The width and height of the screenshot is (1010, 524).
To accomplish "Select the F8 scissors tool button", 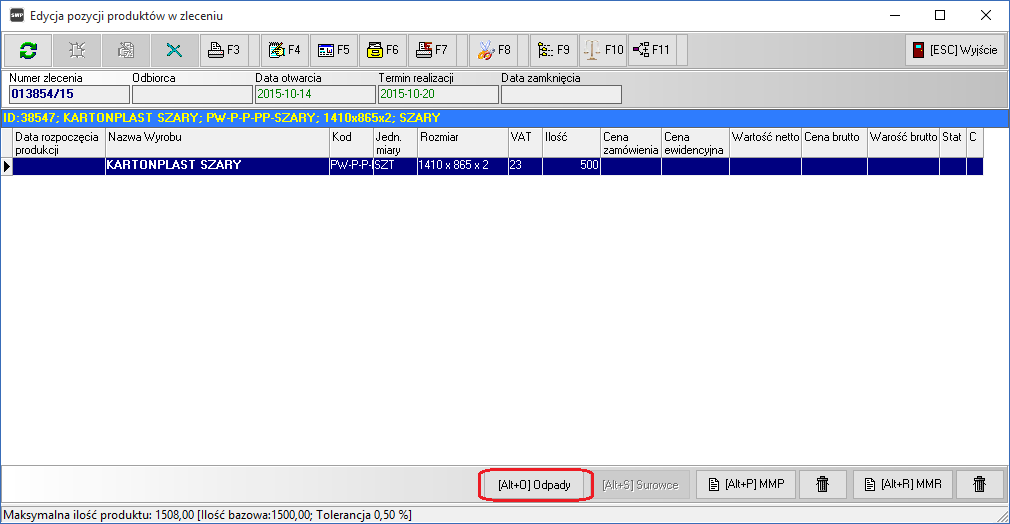I will [494, 50].
